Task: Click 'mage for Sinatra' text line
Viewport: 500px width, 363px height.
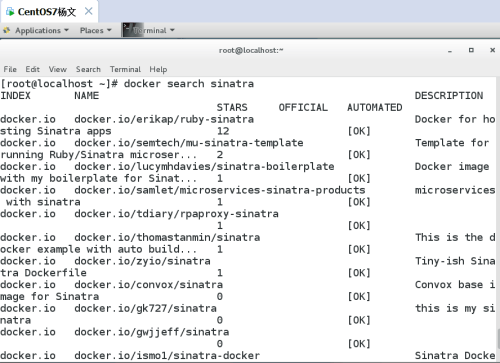Action: (50, 296)
